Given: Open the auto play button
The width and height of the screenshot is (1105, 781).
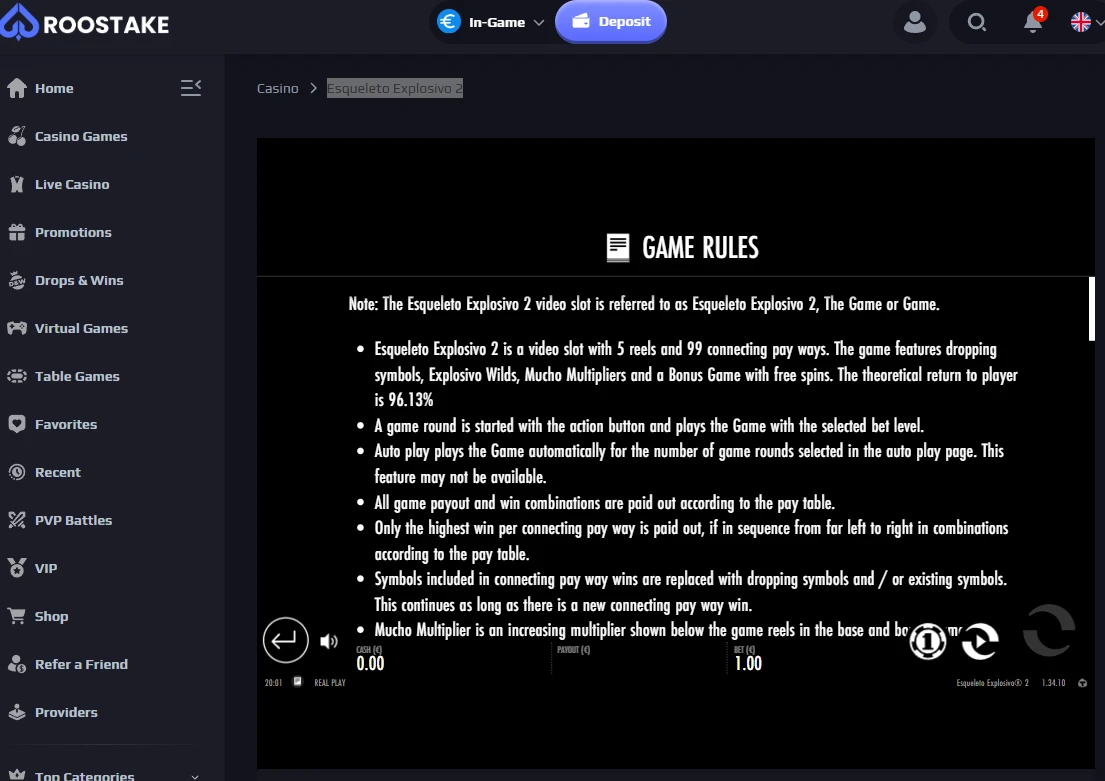Looking at the screenshot, I should click(980, 641).
